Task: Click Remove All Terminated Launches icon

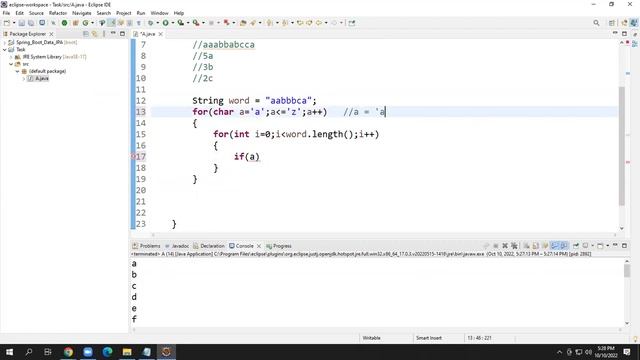Action: pyautogui.click(x=514, y=246)
